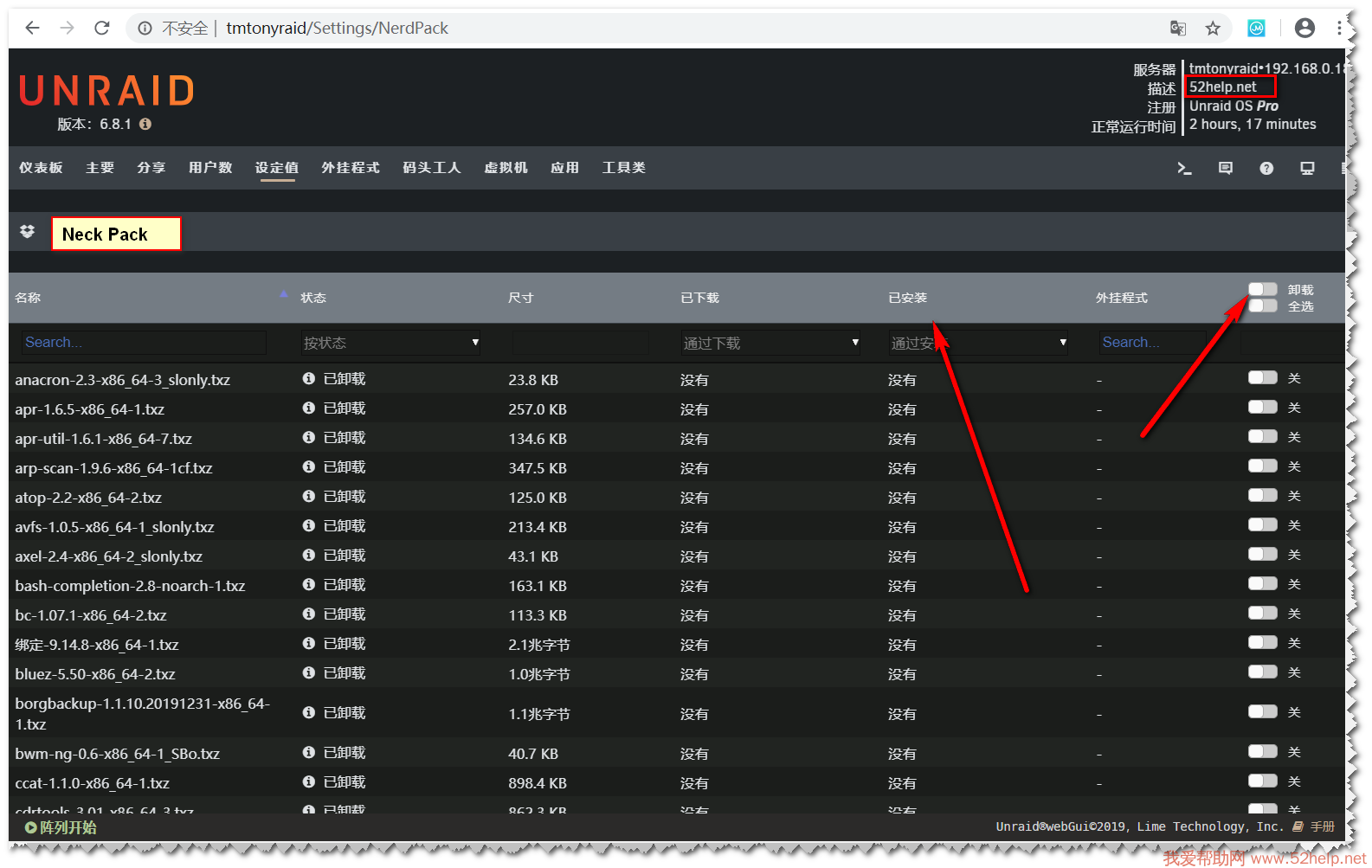Open the 已安装 installed filter dropdown
1372x868 pixels.
[x=978, y=343]
